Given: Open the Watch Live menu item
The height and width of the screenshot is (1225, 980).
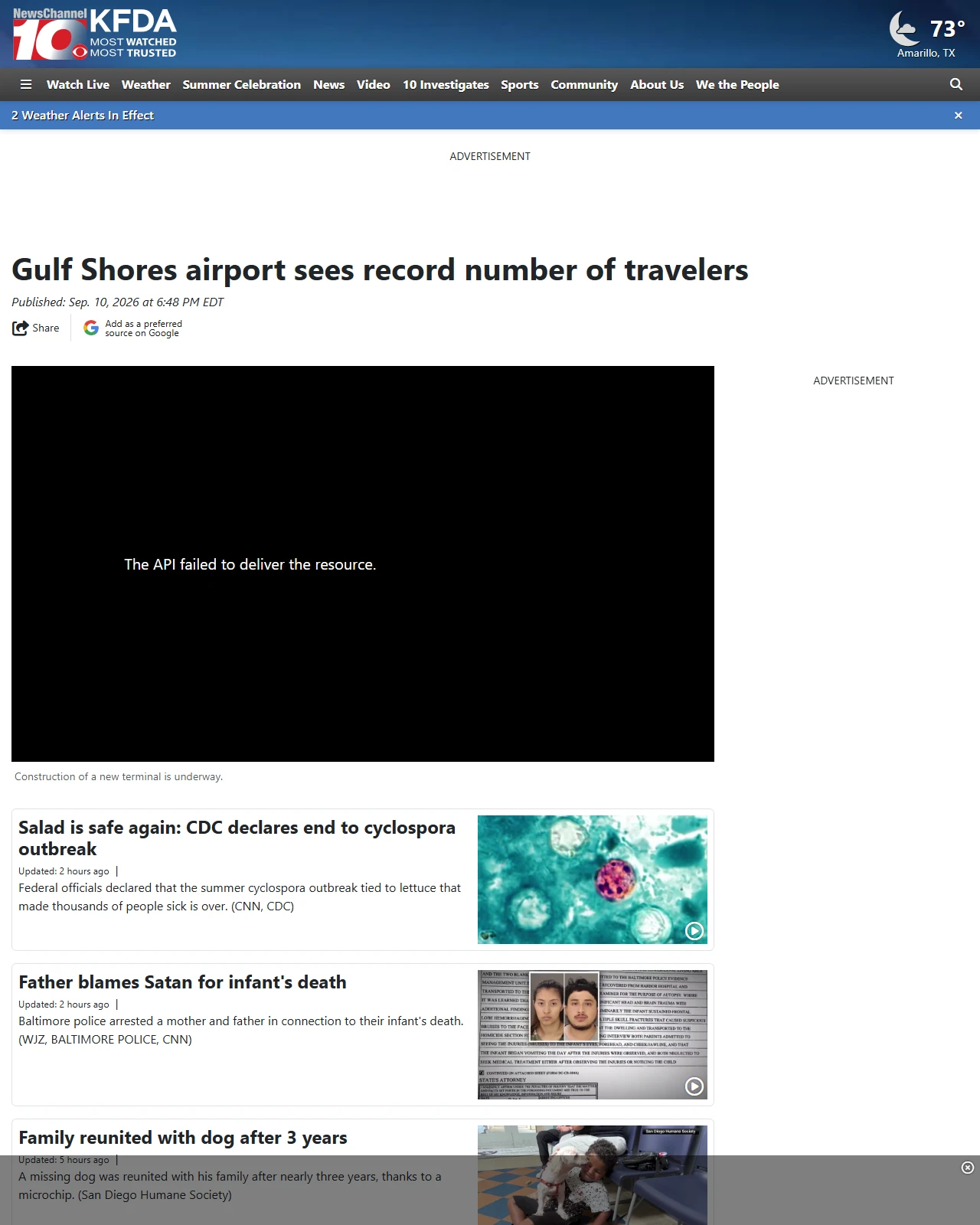Looking at the screenshot, I should tap(78, 85).
